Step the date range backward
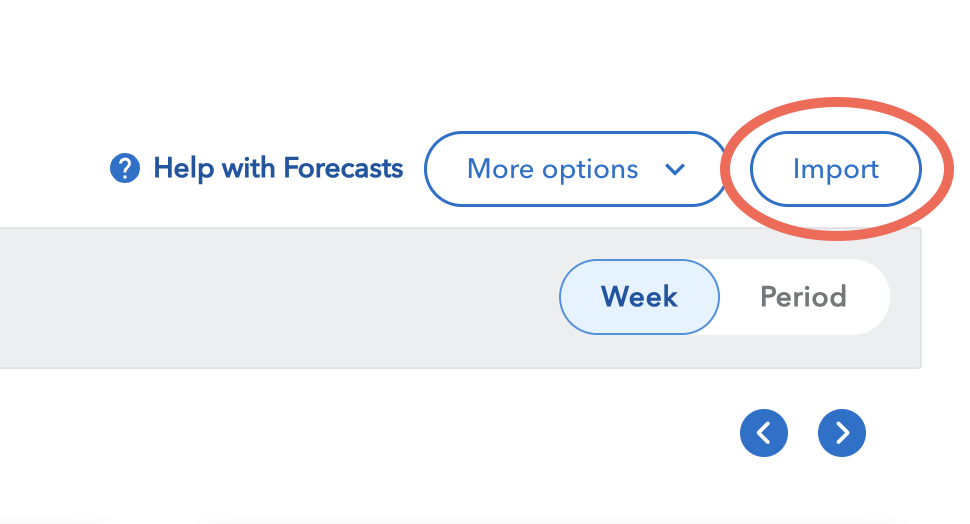 764,433
